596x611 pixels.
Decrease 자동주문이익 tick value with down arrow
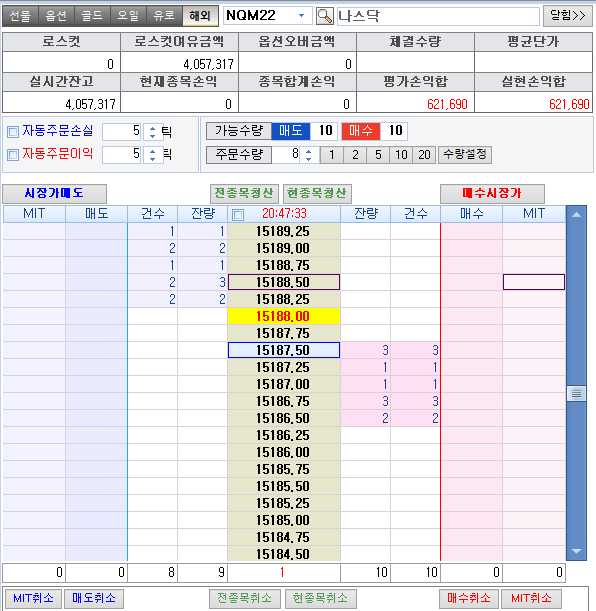coord(152,159)
